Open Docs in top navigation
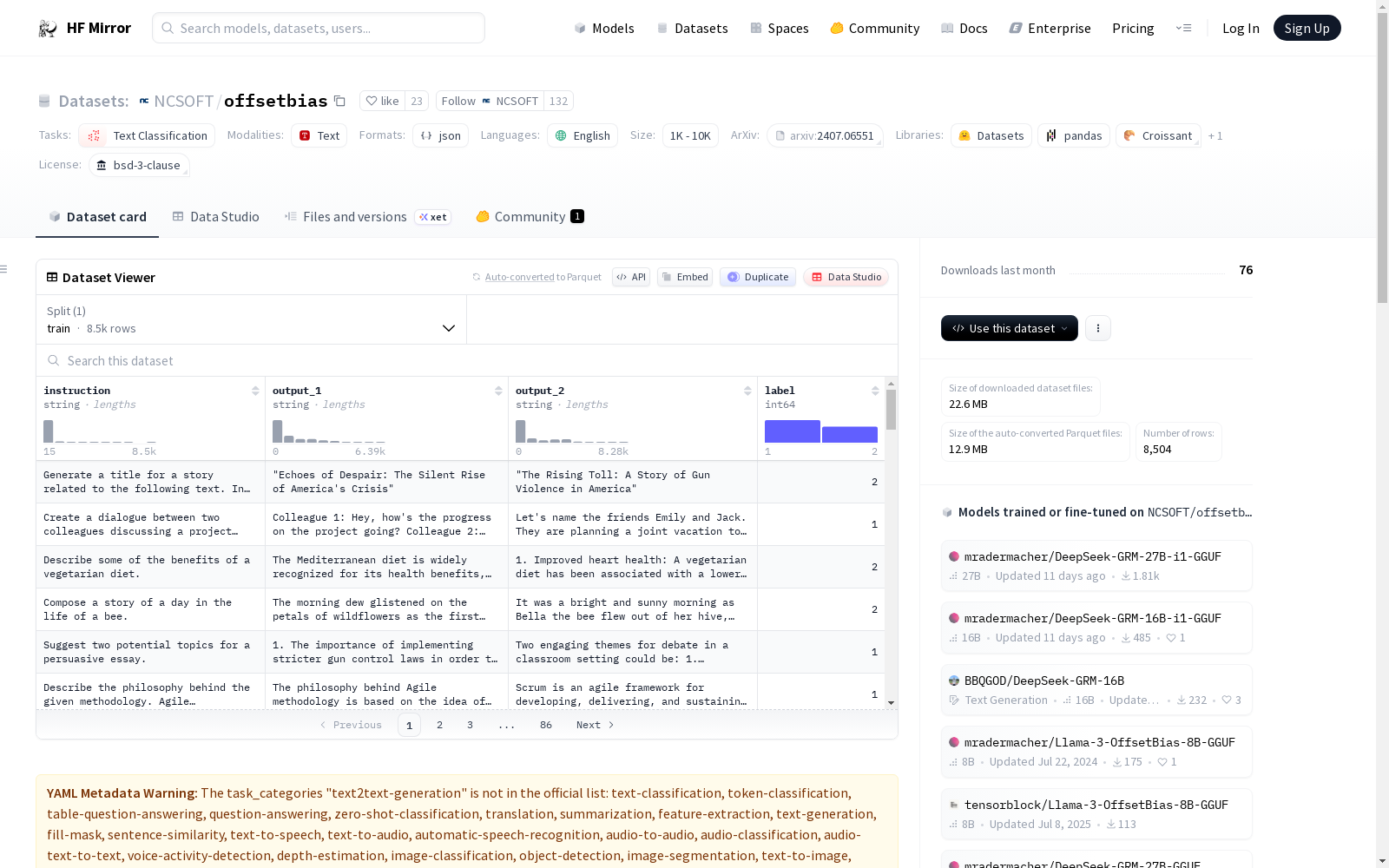The height and width of the screenshot is (868, 1389). pos(964,28)
